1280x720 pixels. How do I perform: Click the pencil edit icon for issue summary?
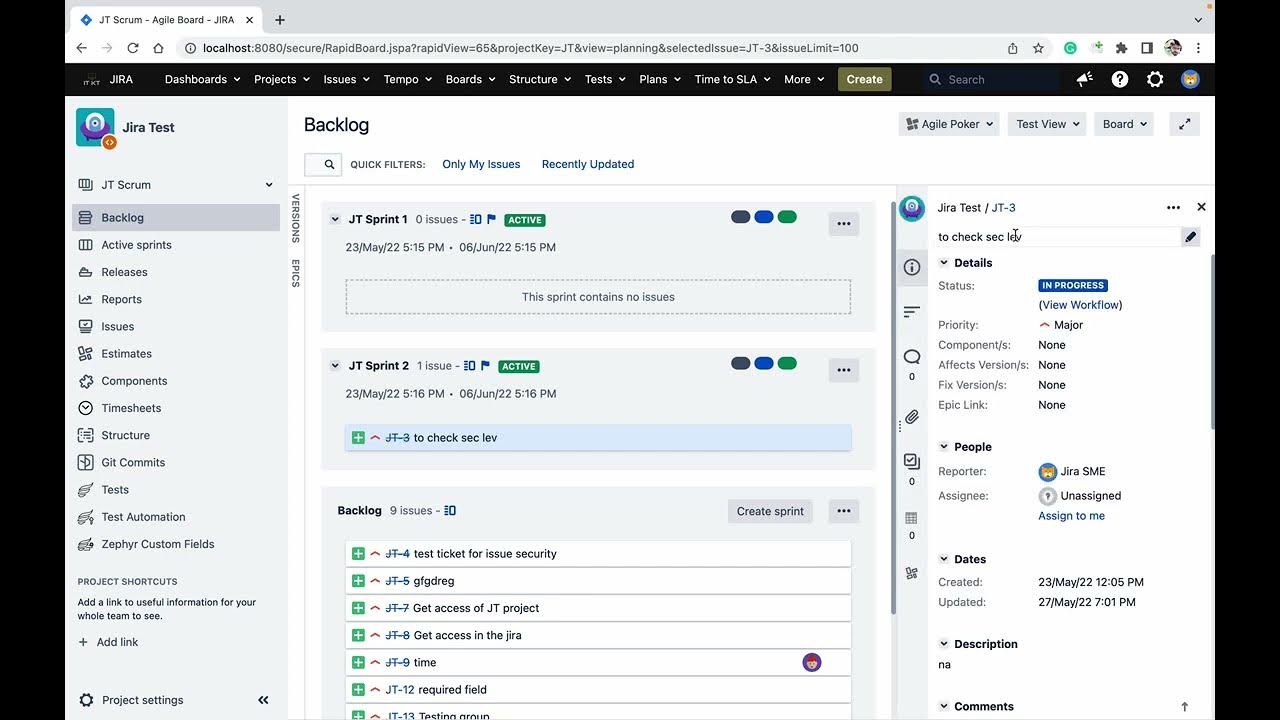pos(1190,237)
